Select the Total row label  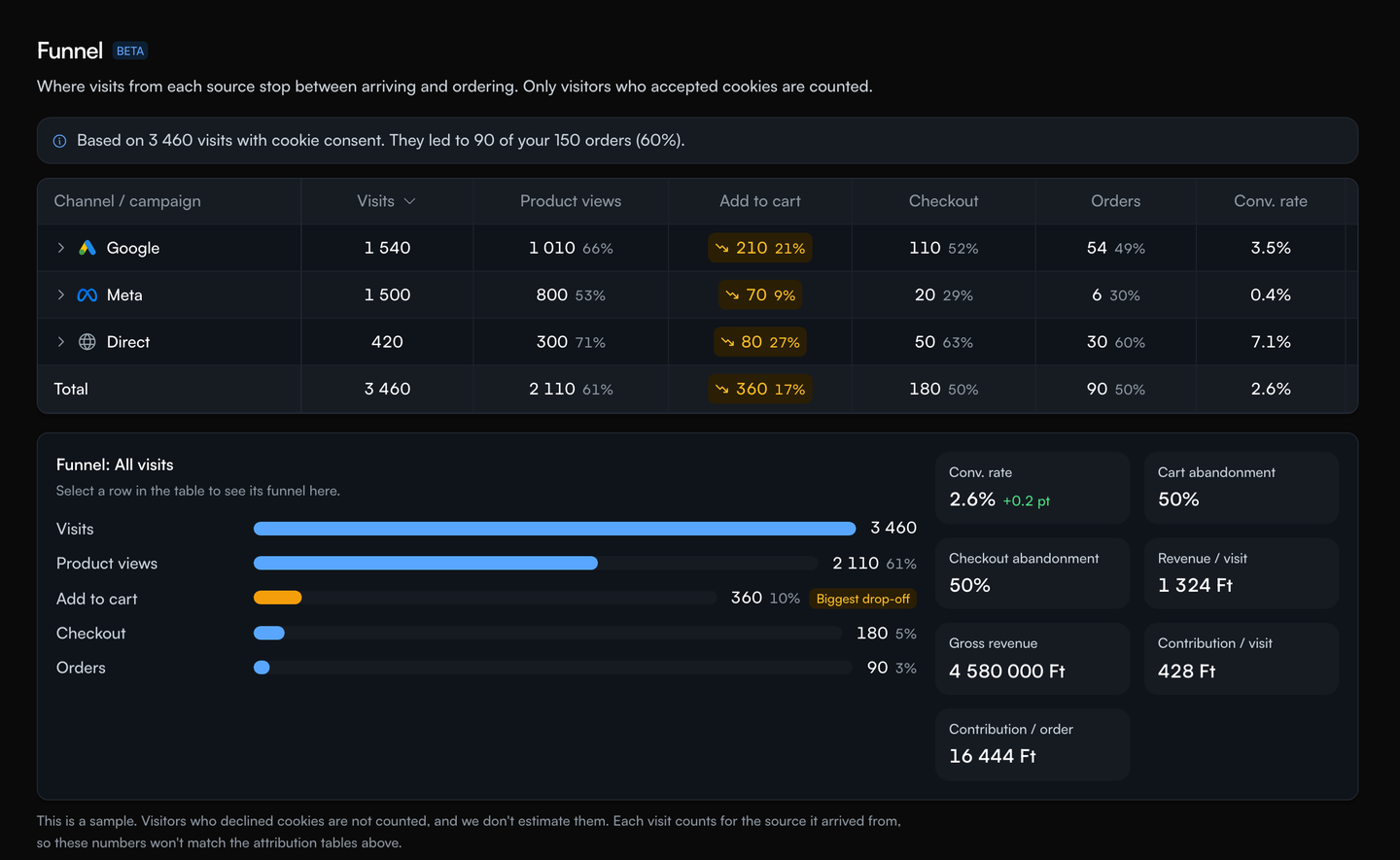coord(71,389)
